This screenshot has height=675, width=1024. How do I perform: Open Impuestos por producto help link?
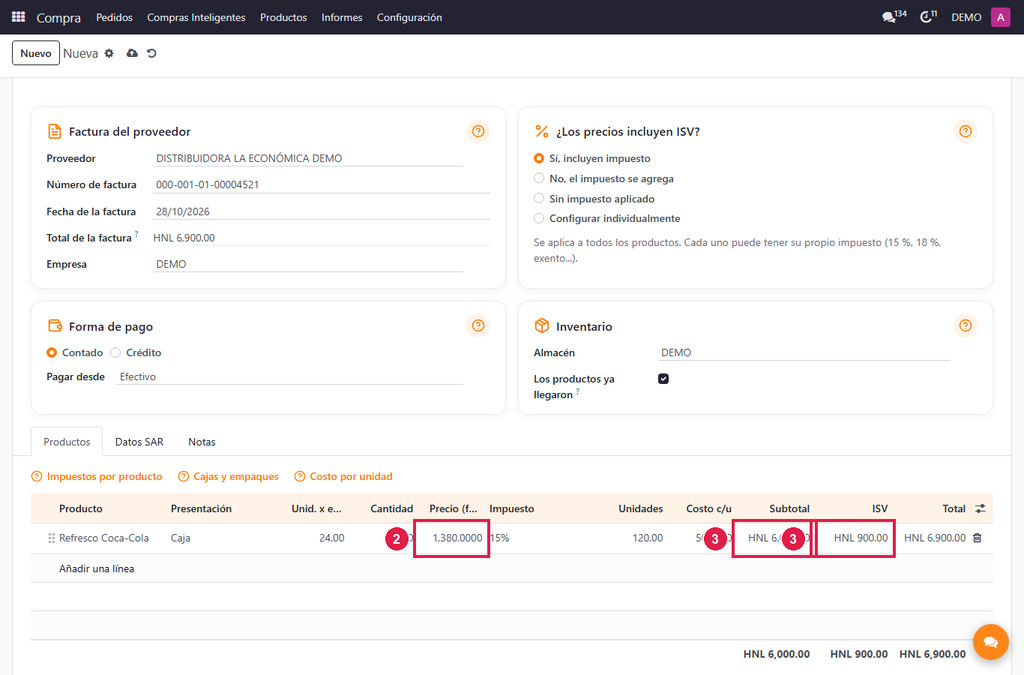[x=97, y=477]
